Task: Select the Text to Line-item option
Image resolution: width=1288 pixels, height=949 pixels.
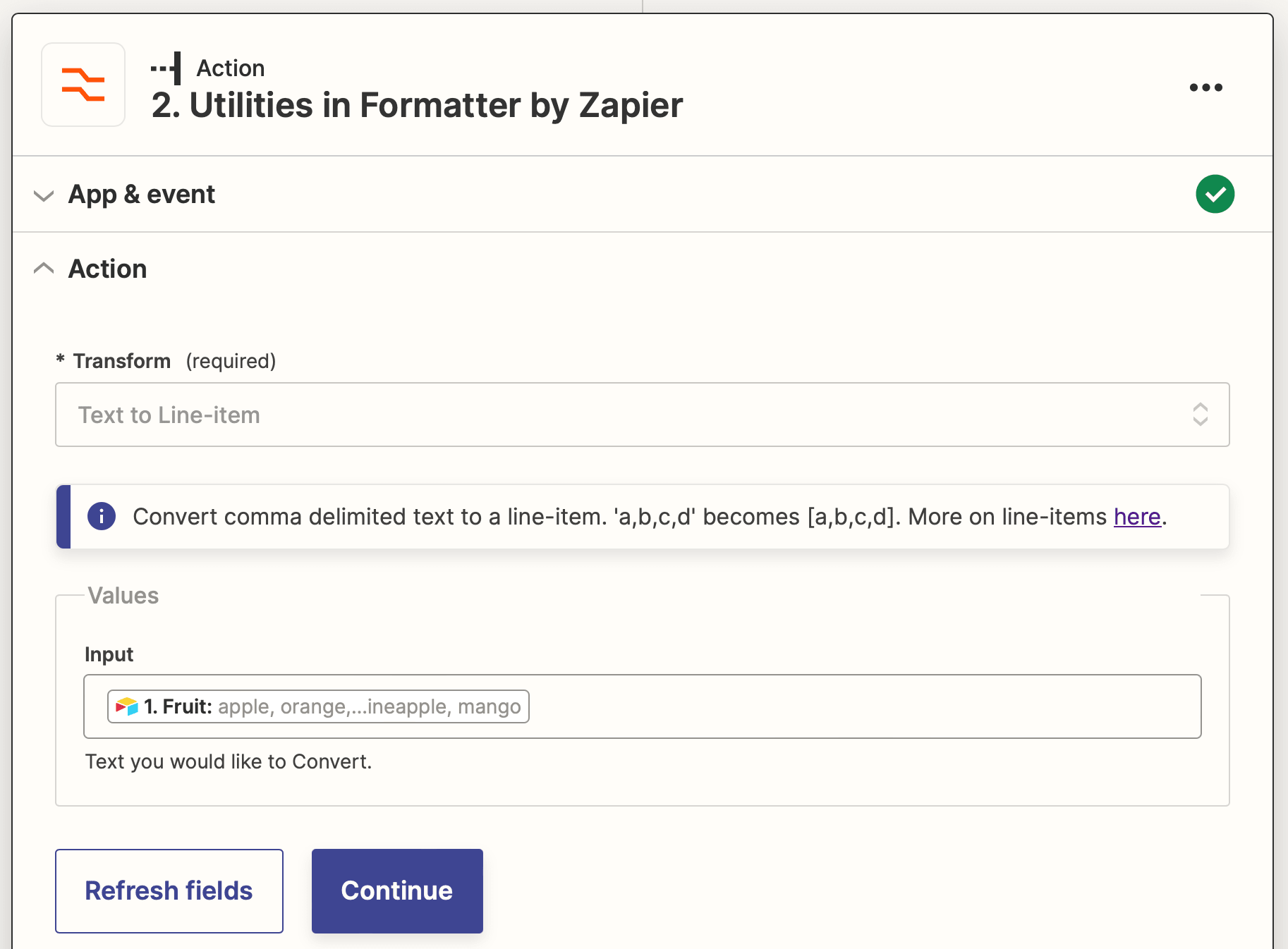Action: tap(169, 415)
